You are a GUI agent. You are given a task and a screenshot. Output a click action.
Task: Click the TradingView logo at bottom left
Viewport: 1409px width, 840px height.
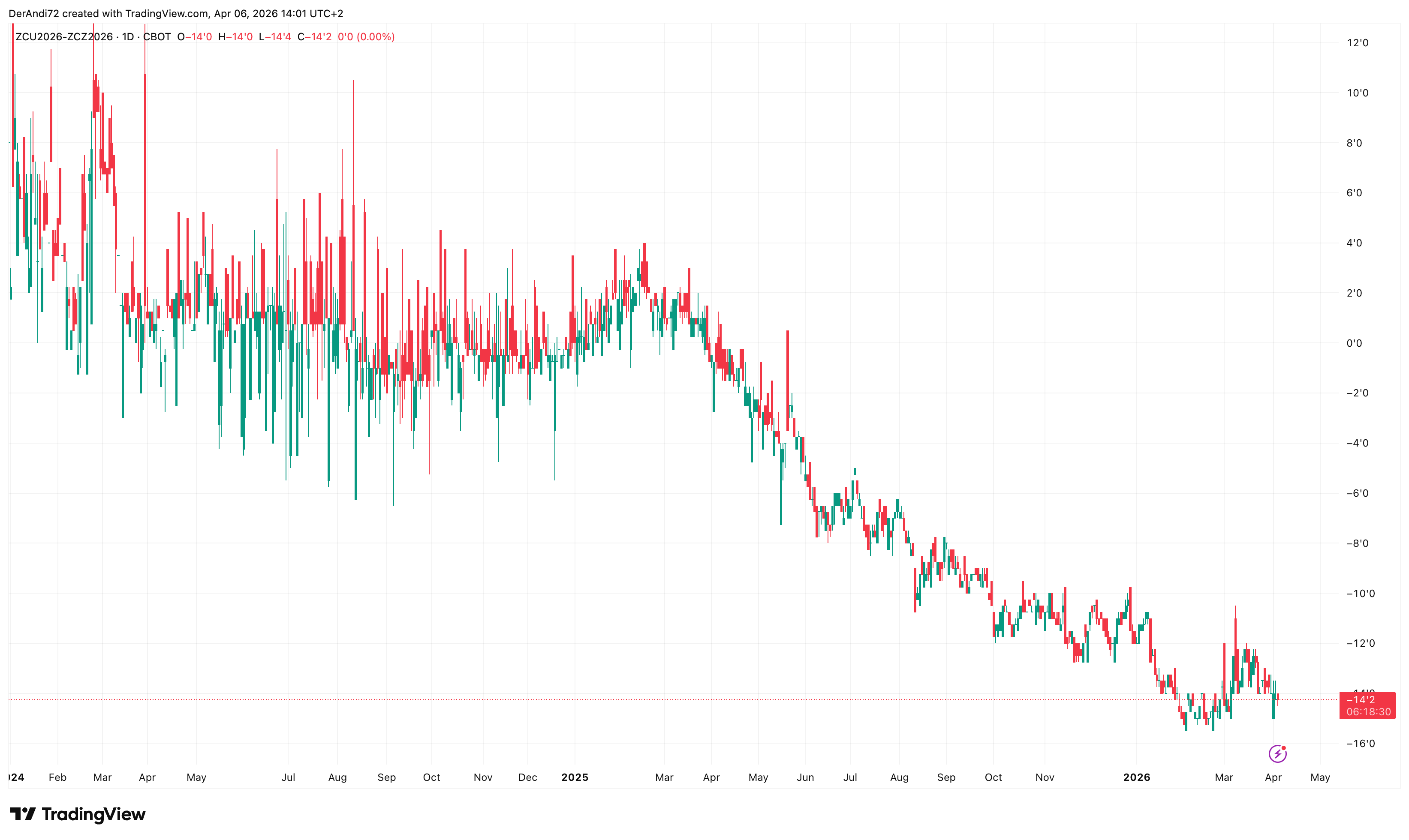point(78,815)
